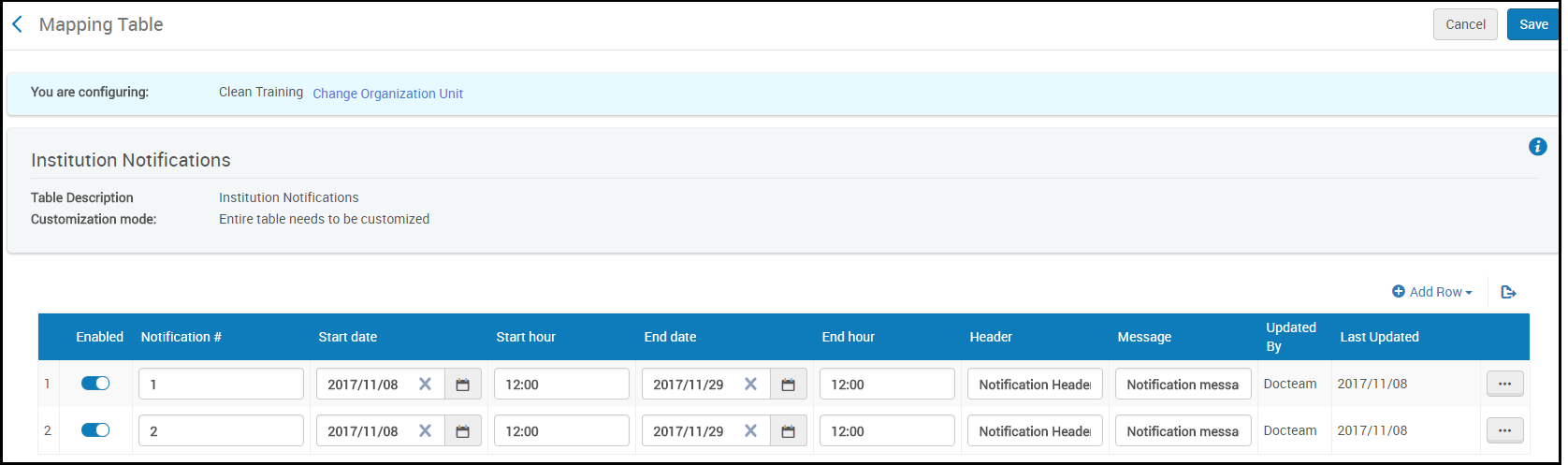
Task: Open calendar picker for row 2 end date
Action: tap(788, 431)
